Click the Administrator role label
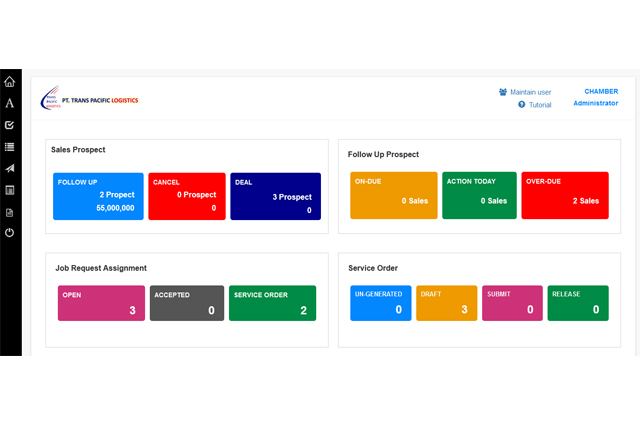This screenshot has height=426, width=640. 596,103
